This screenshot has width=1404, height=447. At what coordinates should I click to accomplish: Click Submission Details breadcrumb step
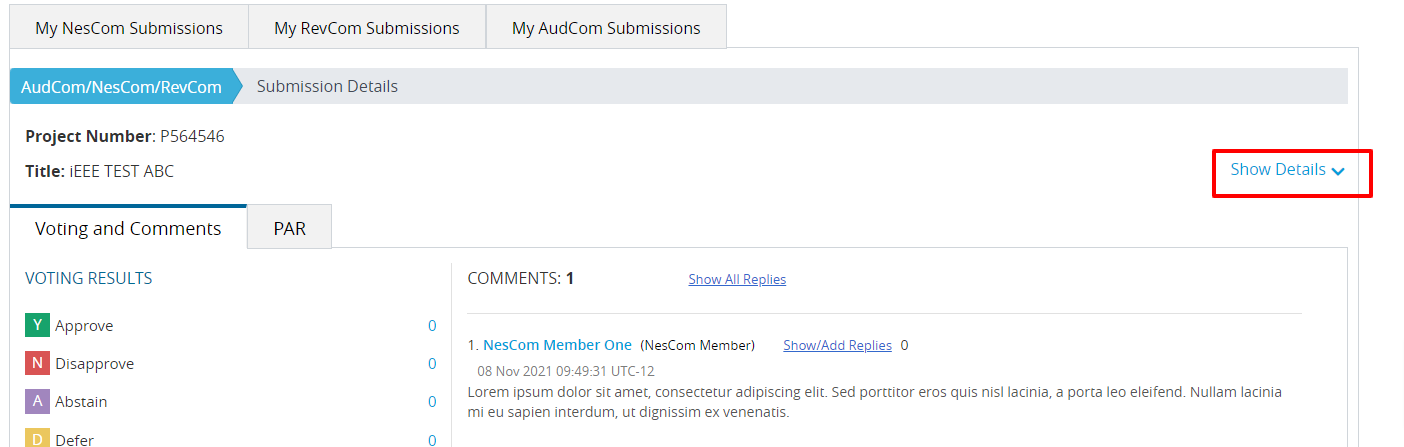(x=327, y=87)
